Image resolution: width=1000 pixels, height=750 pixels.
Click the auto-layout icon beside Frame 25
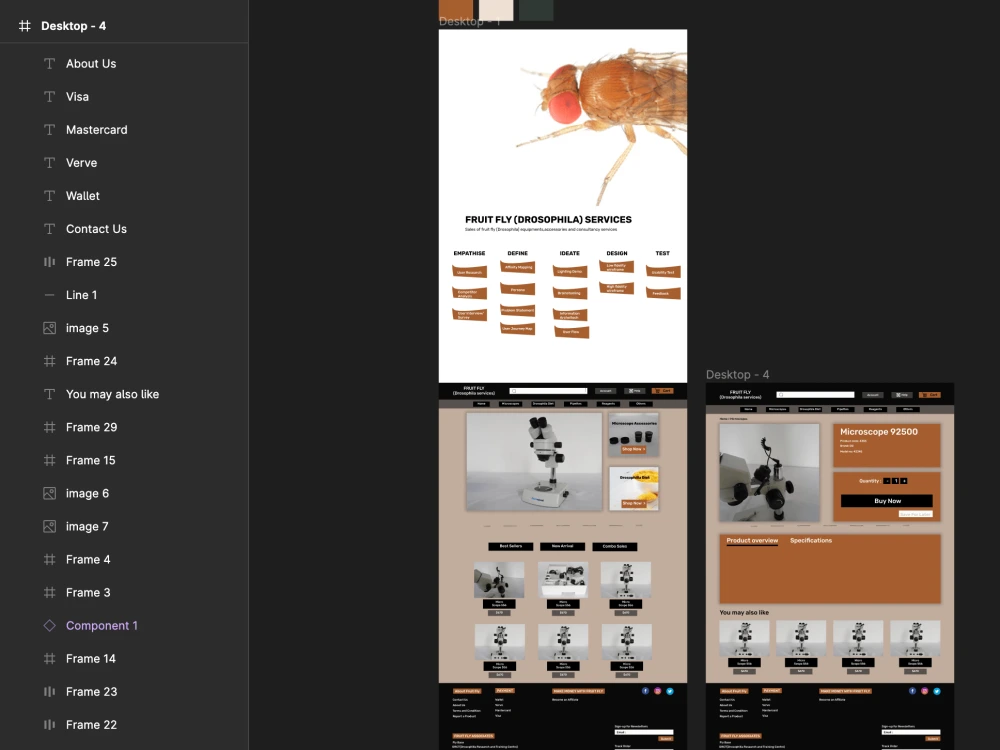coord(49,262)
